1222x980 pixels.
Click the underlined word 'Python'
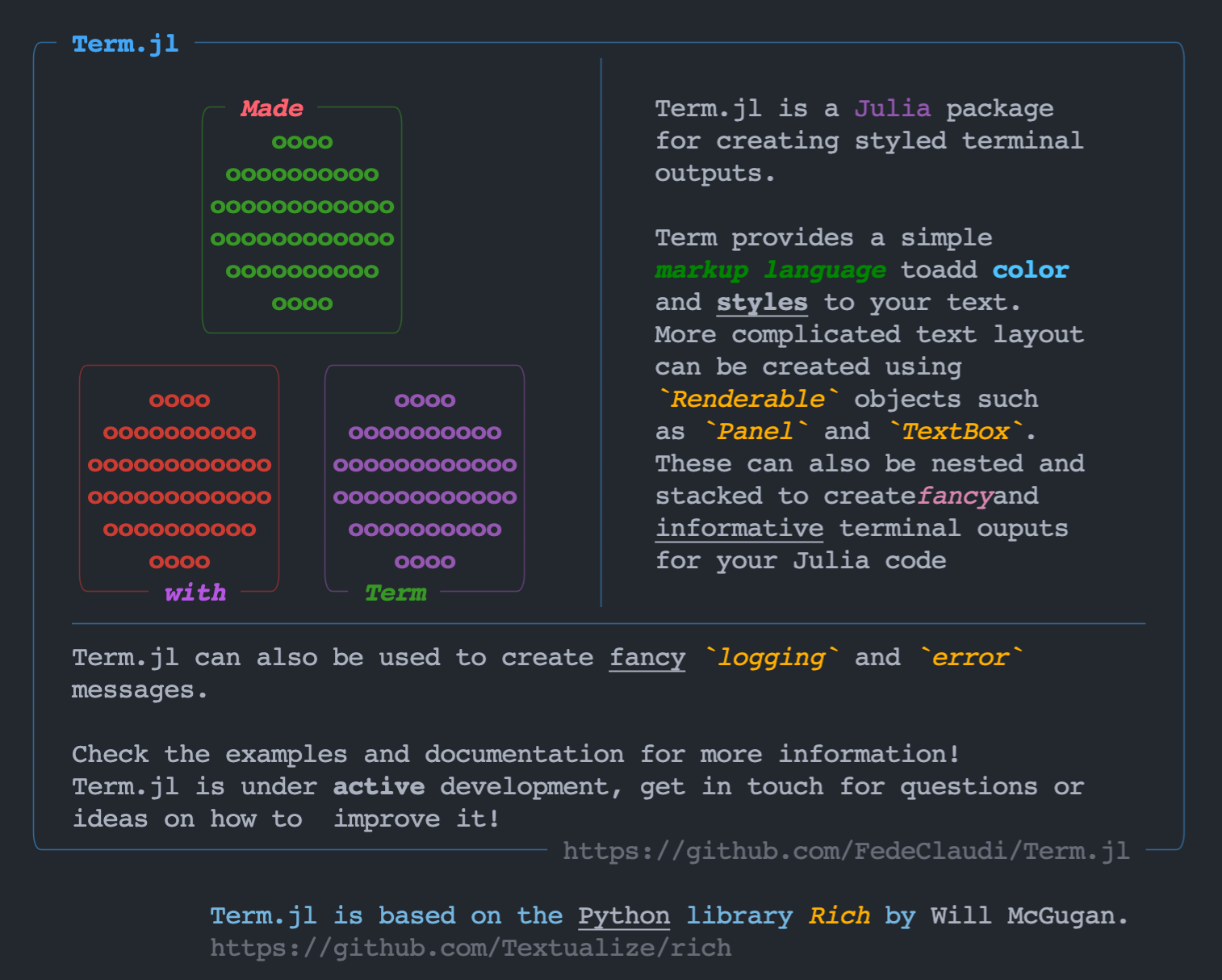point(624,916)
